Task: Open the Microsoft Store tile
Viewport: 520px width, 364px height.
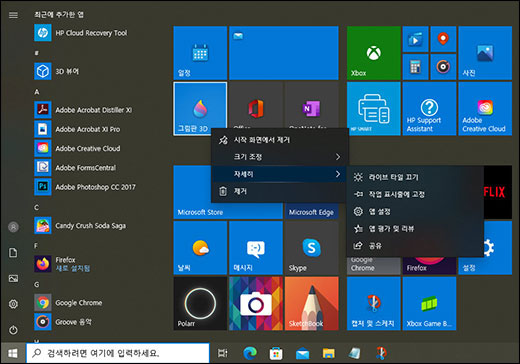Action: [192, 192]
